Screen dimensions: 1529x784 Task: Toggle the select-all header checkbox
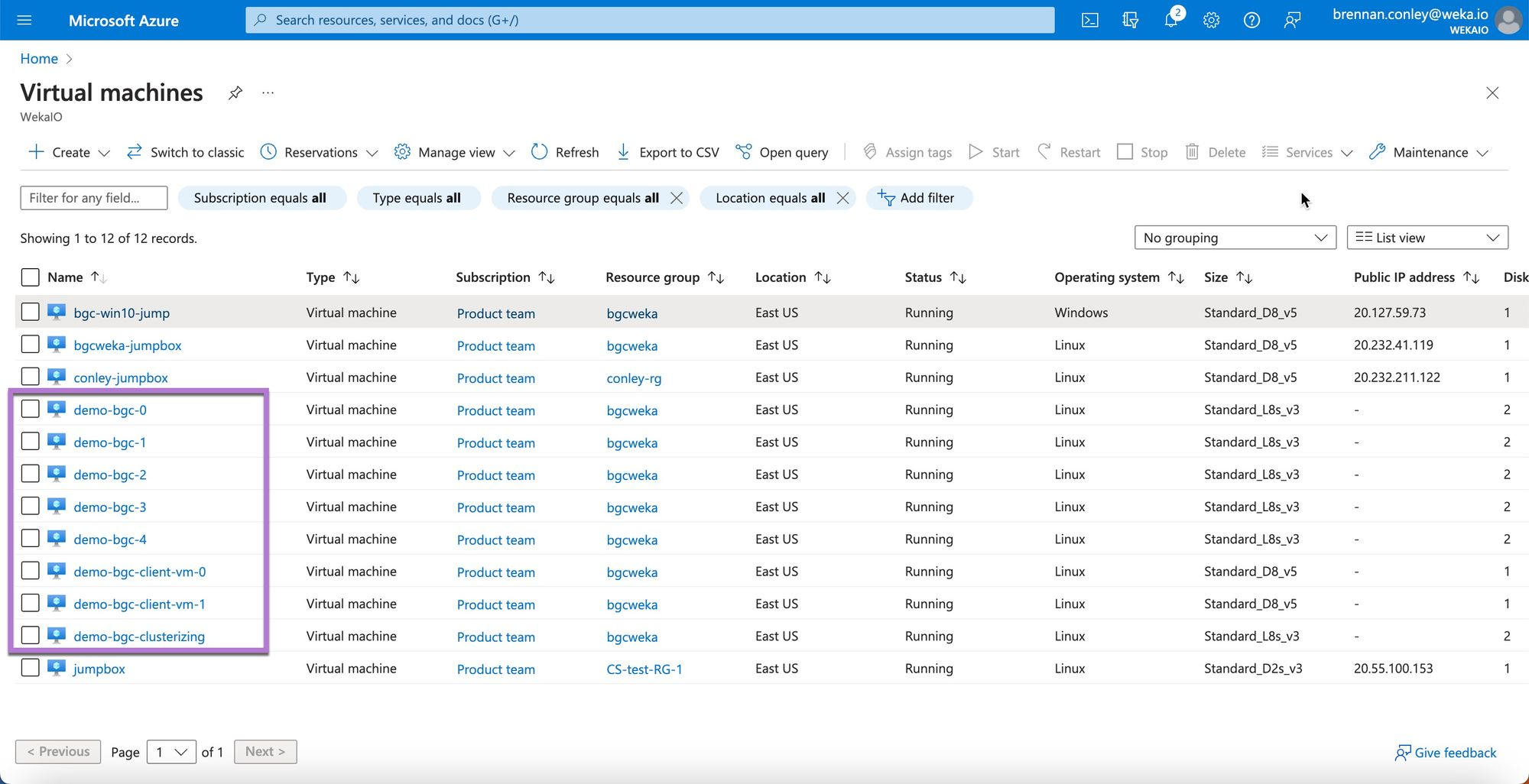(31, 277)
